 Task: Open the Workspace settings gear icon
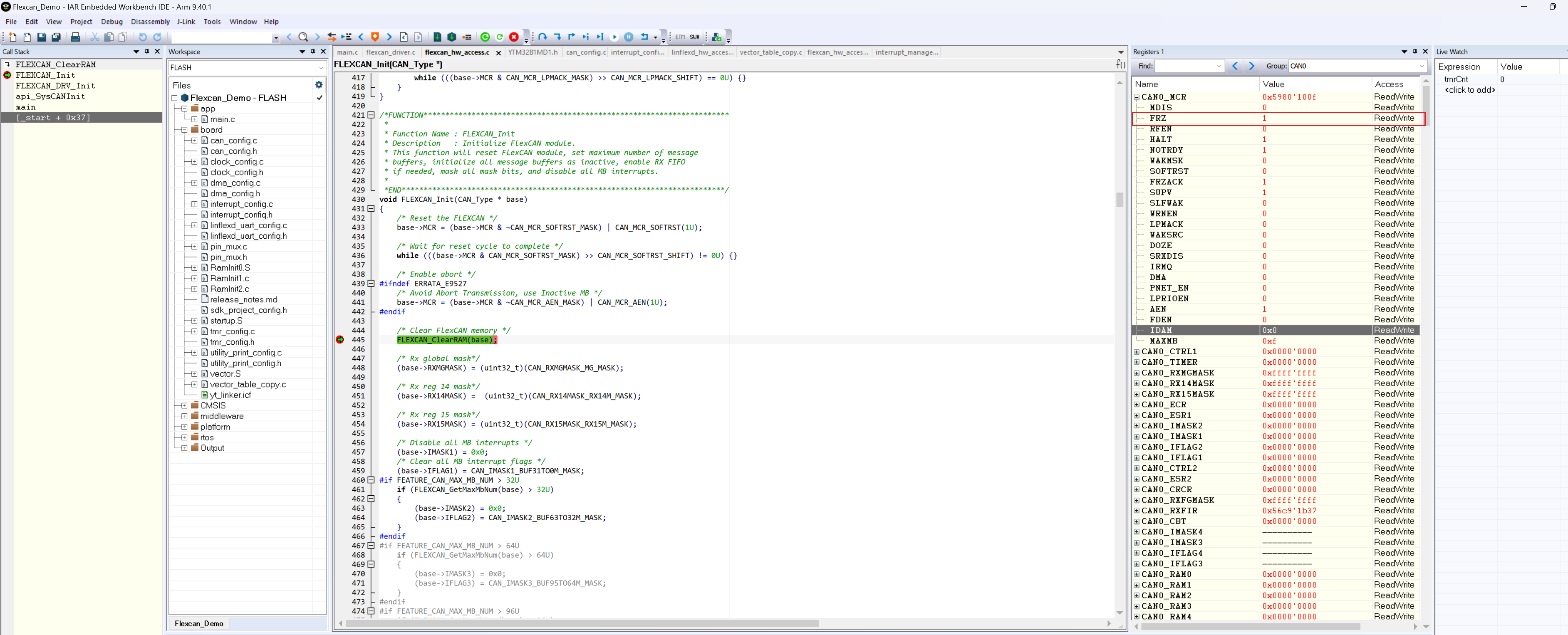[318, 85]
